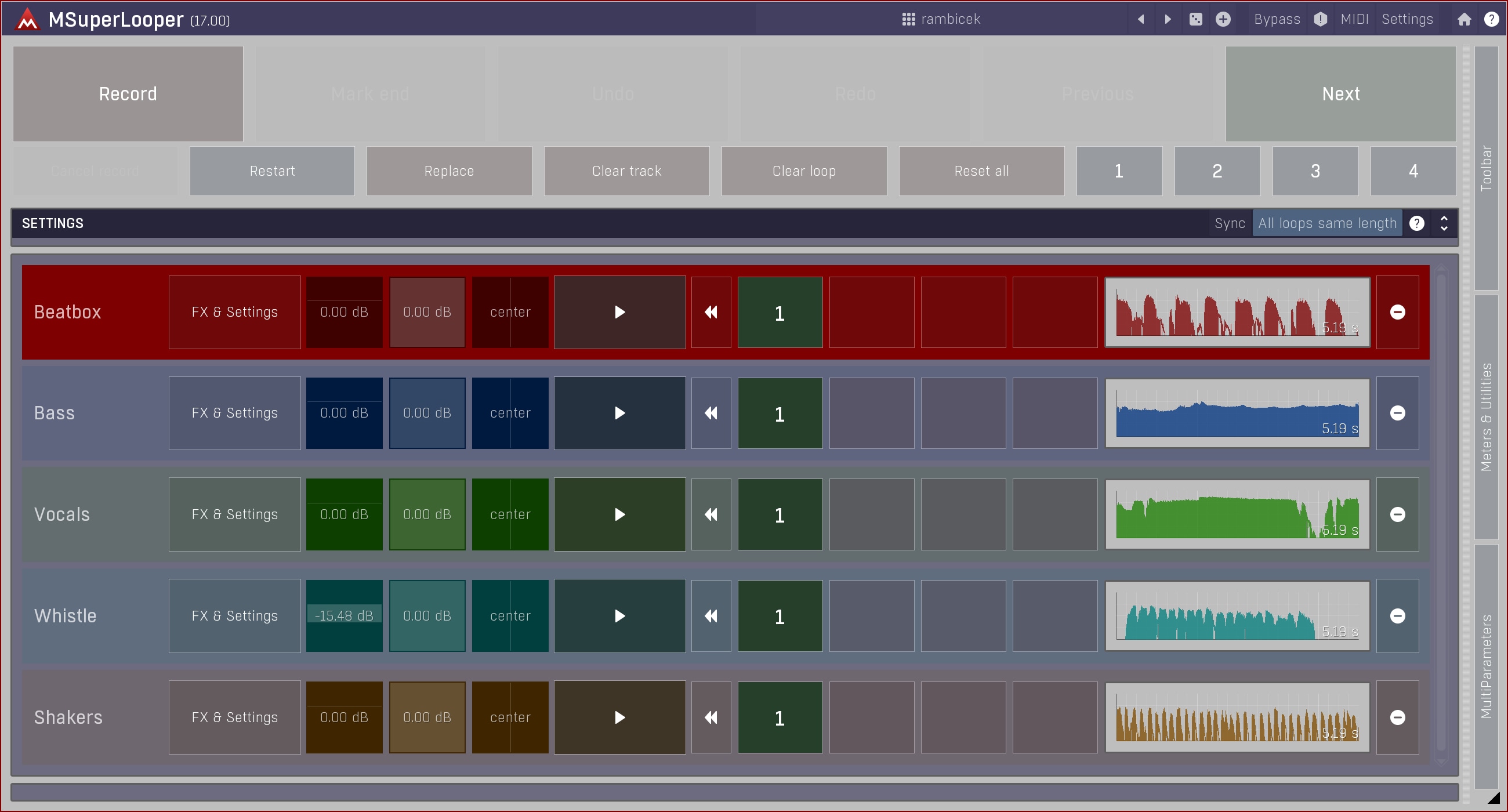Toggle loop 1 on Whistle track

point(779,616)
